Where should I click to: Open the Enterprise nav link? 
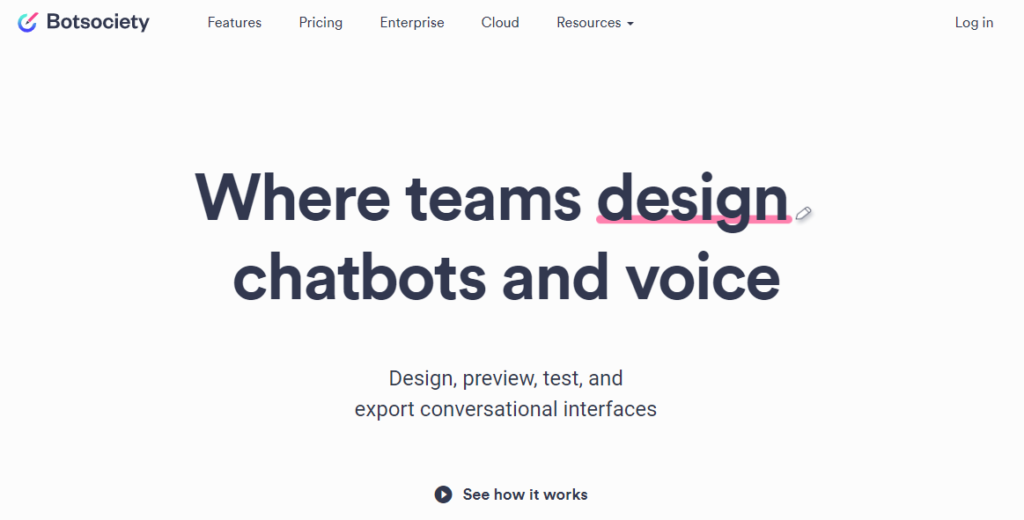point(412,22)
